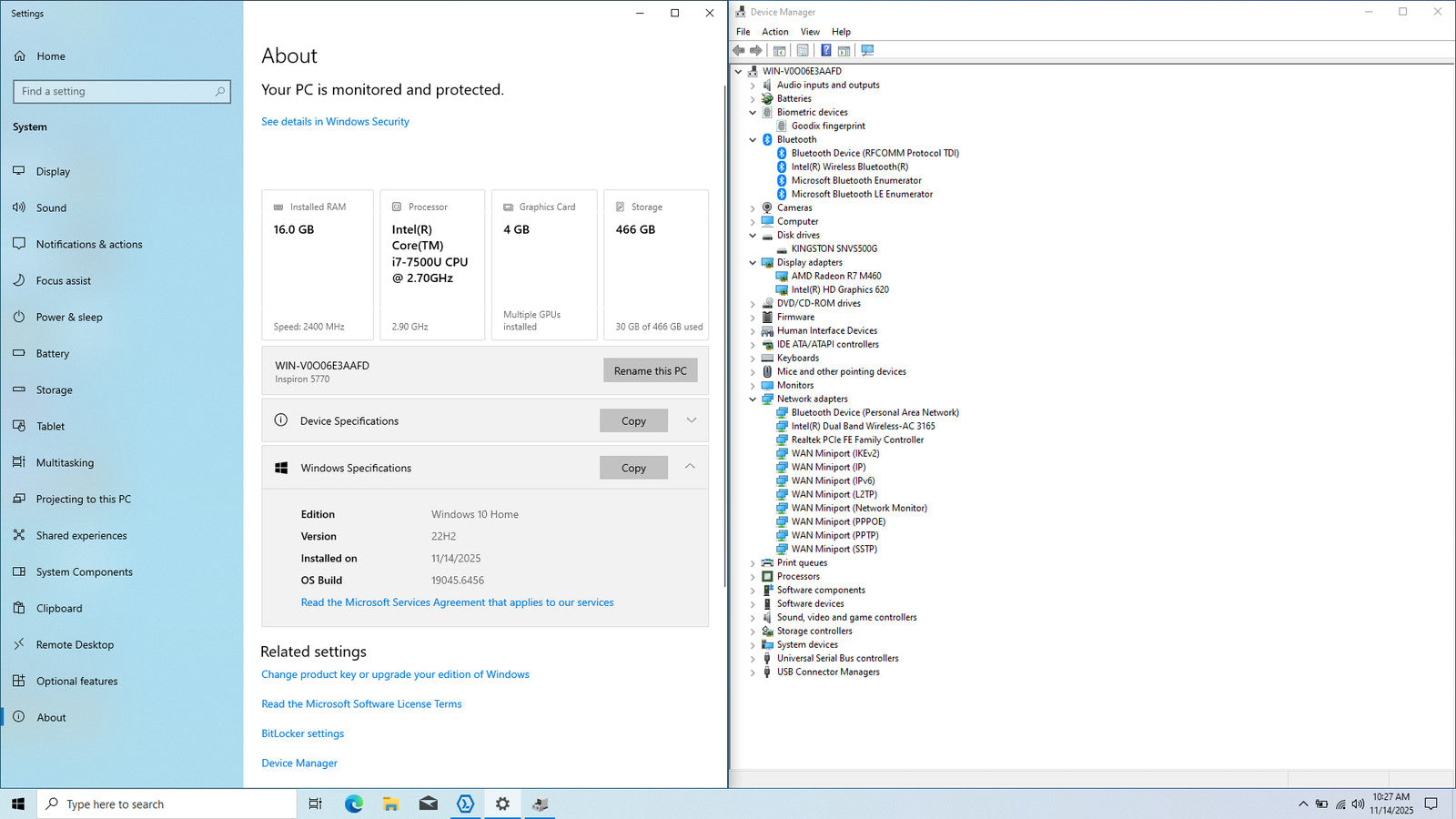Collapse the Network adapters tree node
1456x819 pixels.
pyautogui.click(x=753, y=399)
